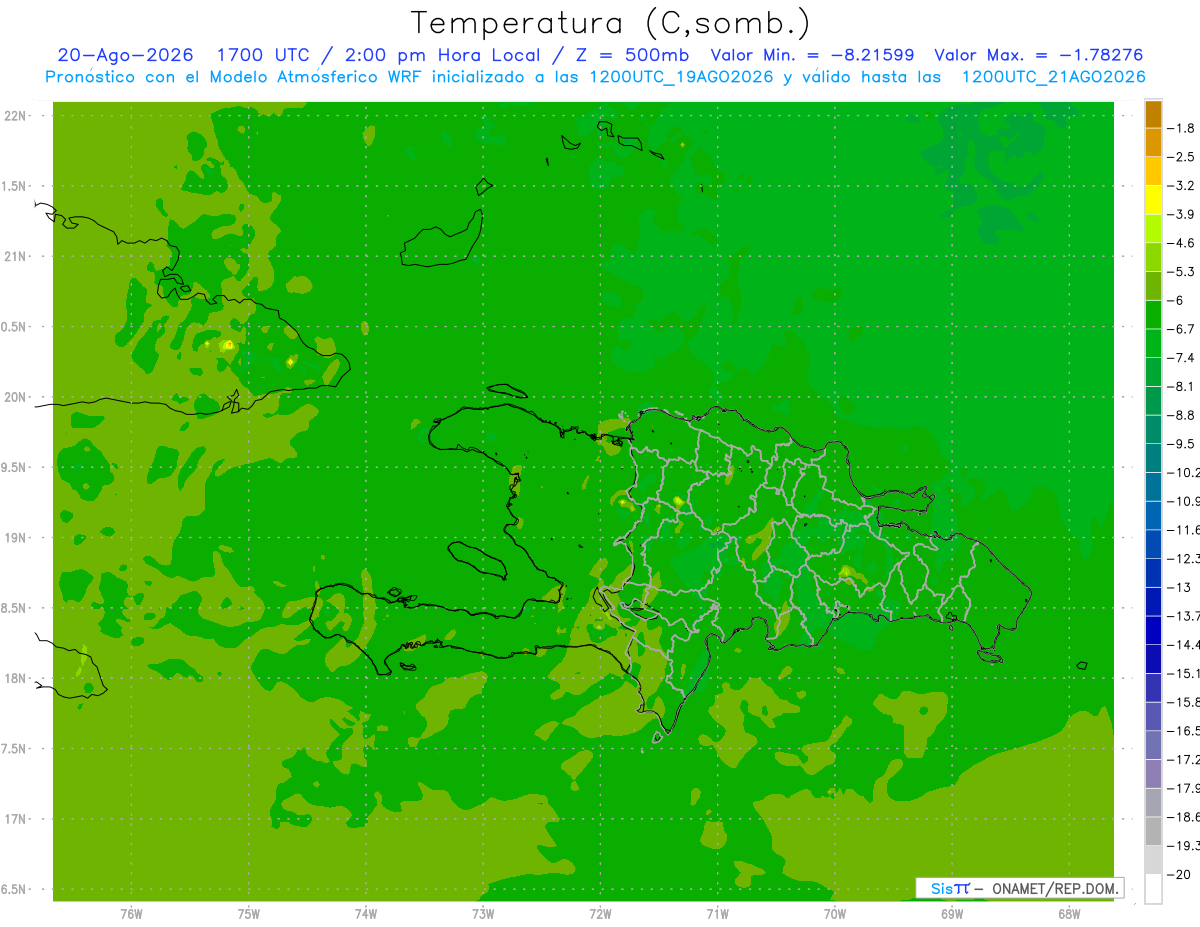Viewport: 1200px width, 927px height.
Task: Click the '-8.8' color scale value
Action: click(x=1182, y=415)
